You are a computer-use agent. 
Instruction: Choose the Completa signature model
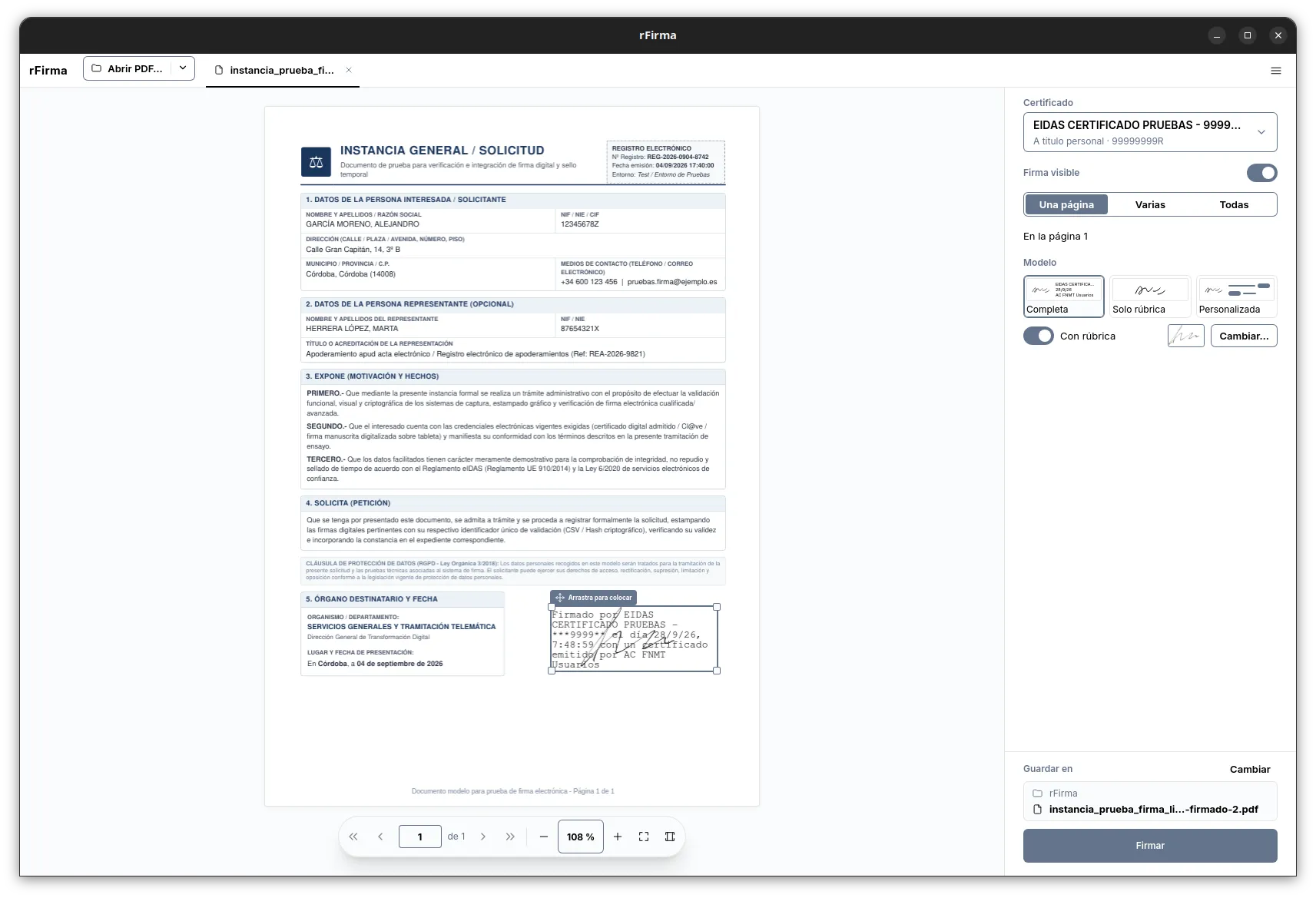1064,297
